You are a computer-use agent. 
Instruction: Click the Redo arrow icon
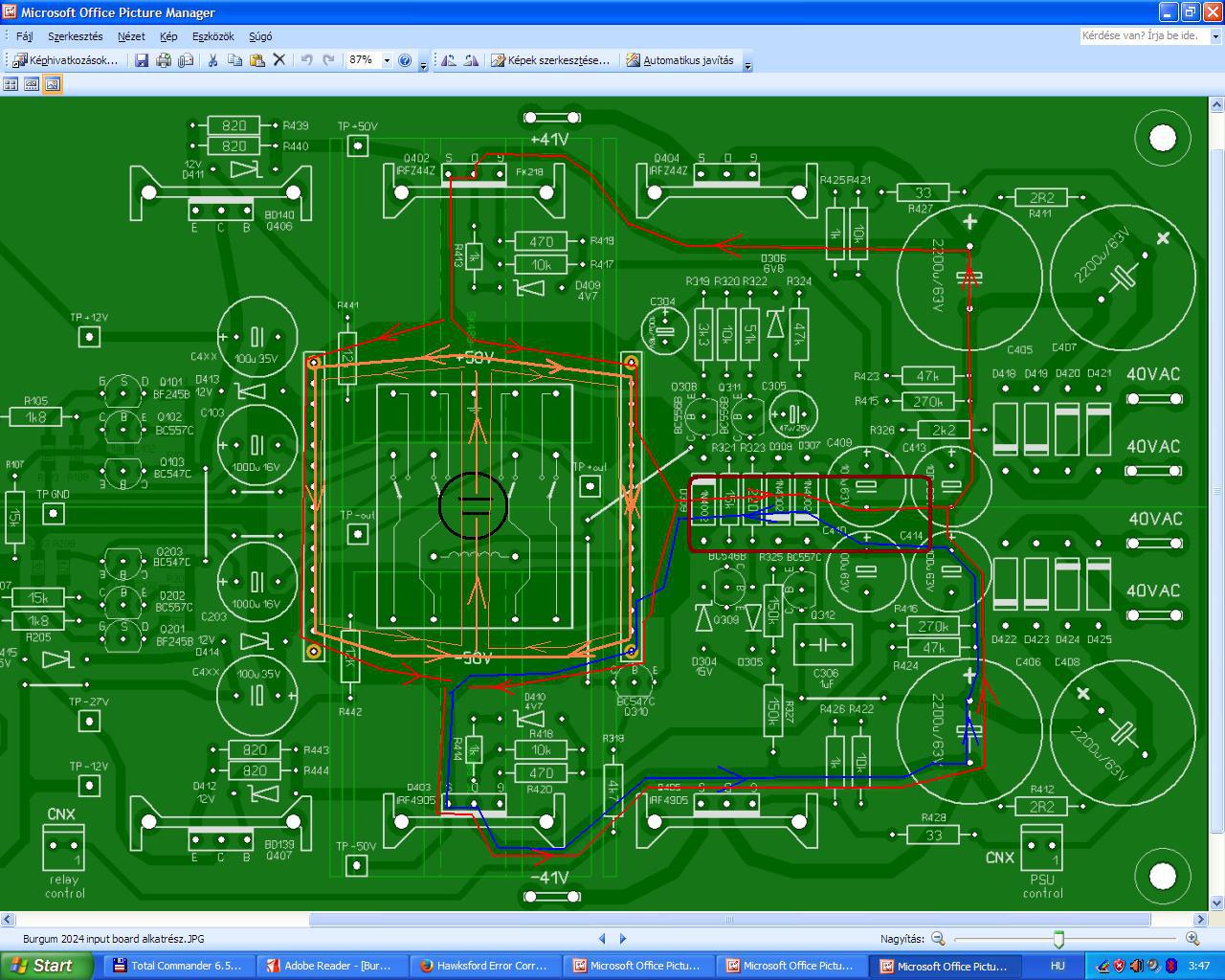click(x=328, y=60)
